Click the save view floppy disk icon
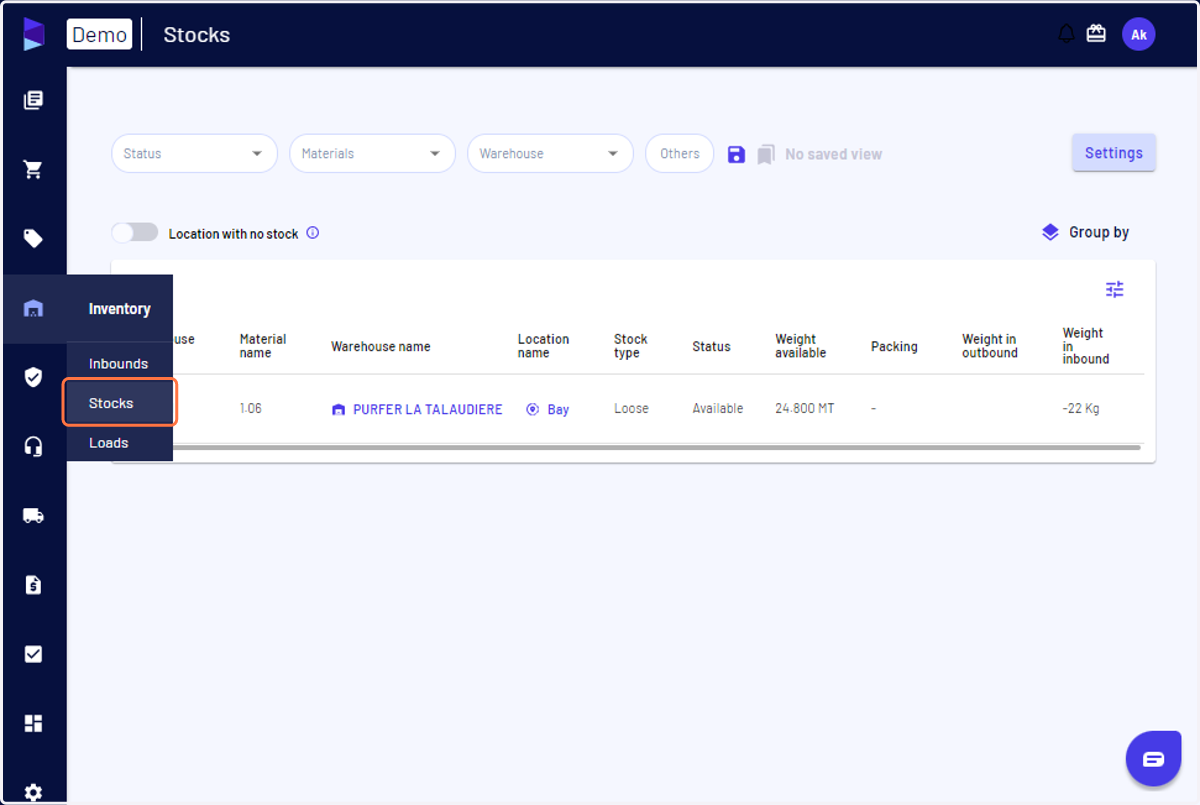Viewport: 1200px width, 805px height. (736, 154)
